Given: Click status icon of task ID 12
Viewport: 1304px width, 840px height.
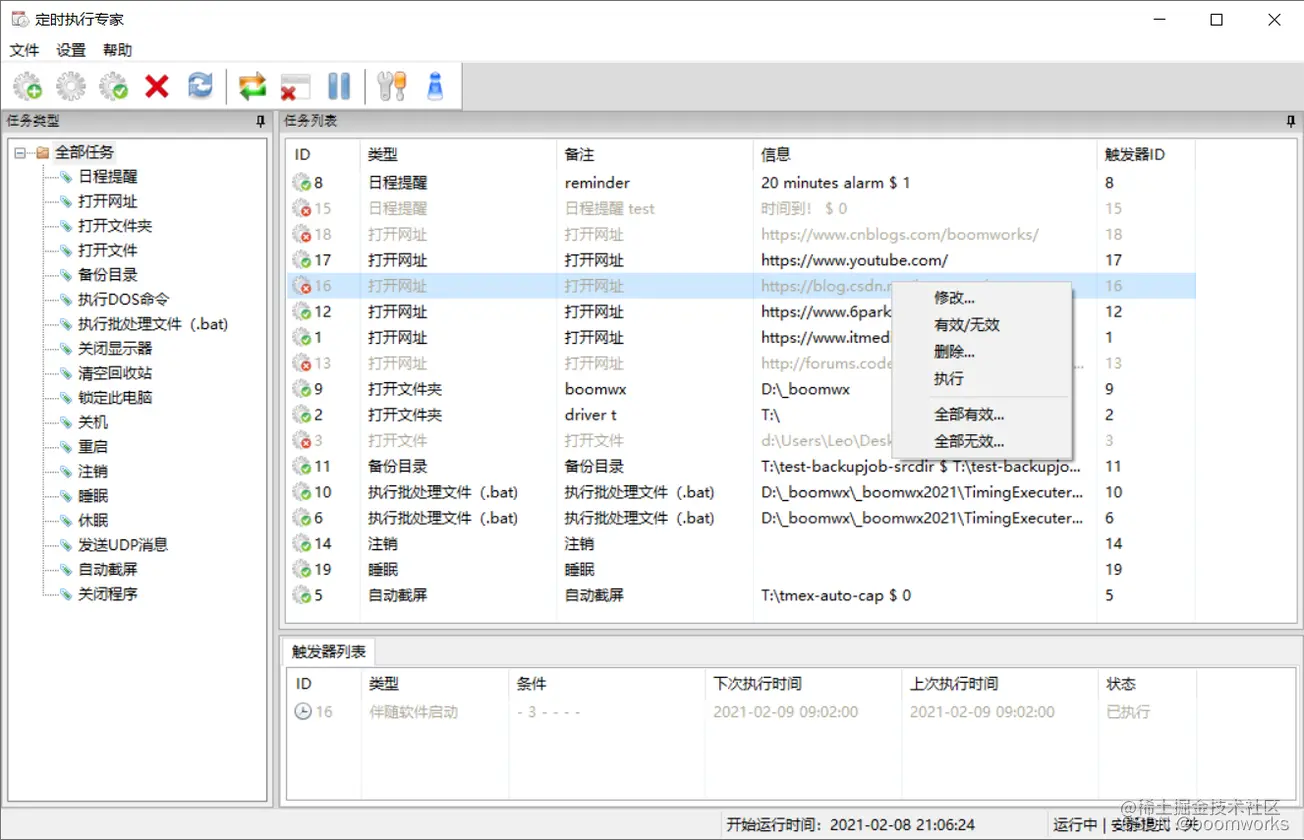Looking at the screenshot, I should tap(301, 312).
